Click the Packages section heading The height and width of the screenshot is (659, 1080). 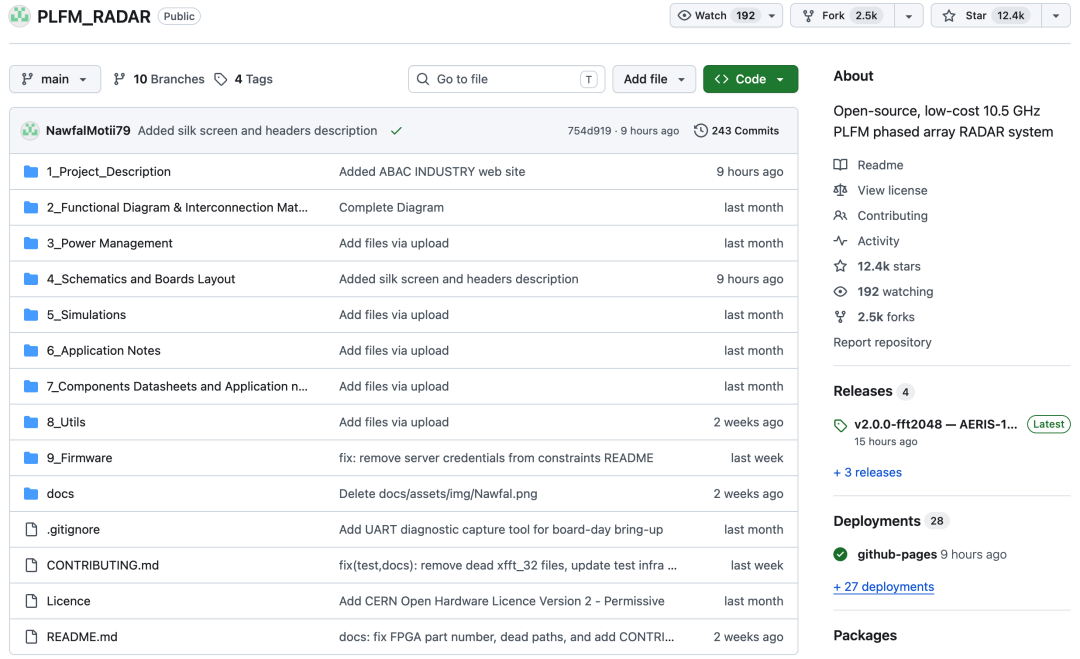point(865,636)
